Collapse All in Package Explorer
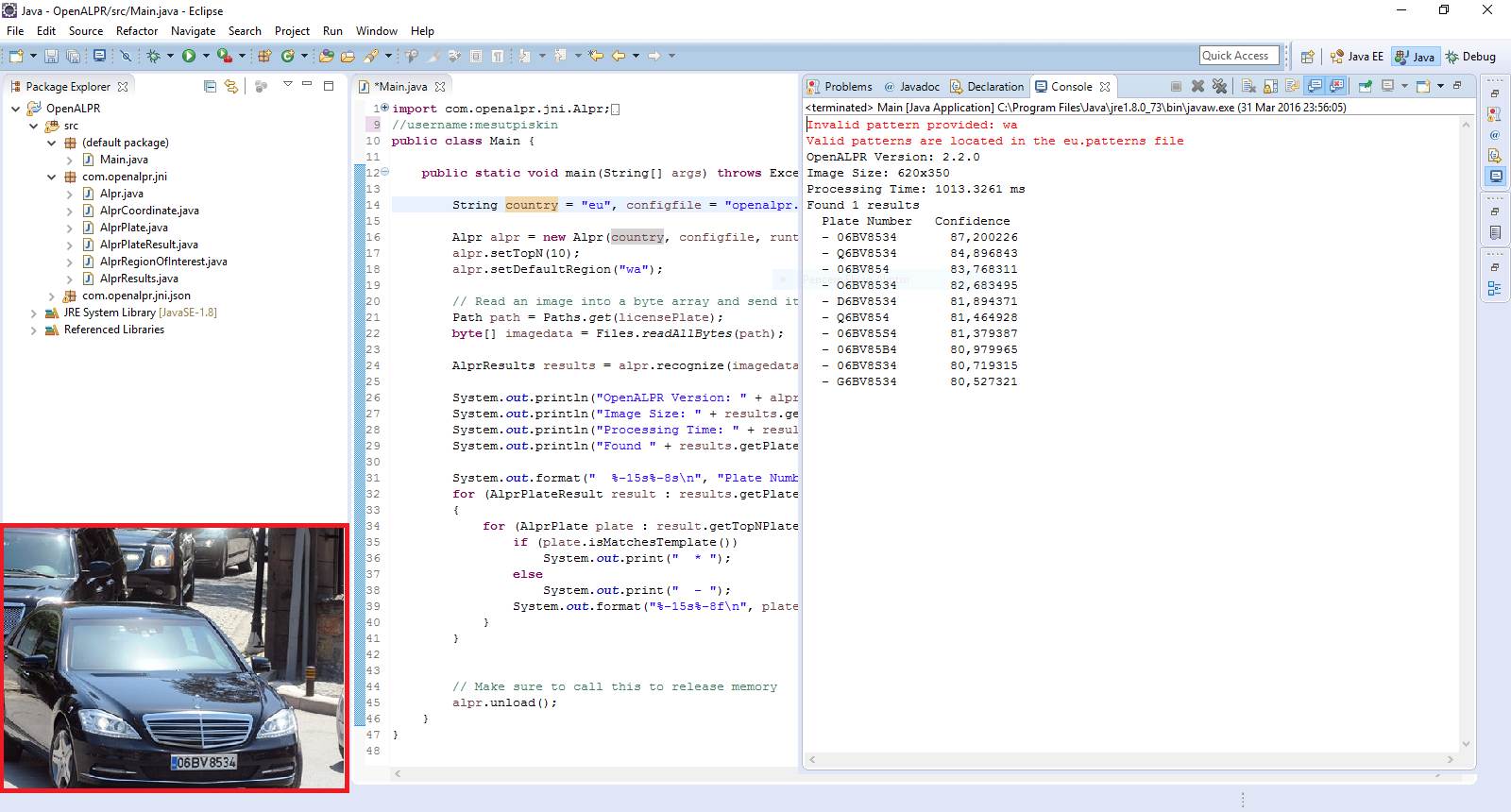The image size is (1511, 812). tap(210, 86)
